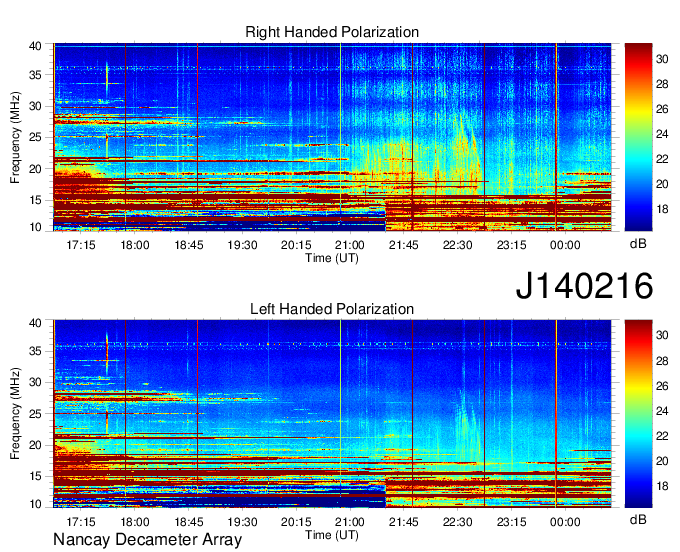This screenshot has height=552, width=680.
Task: Click the 17:15 tick label on top plot
Action: click(81, 245)
